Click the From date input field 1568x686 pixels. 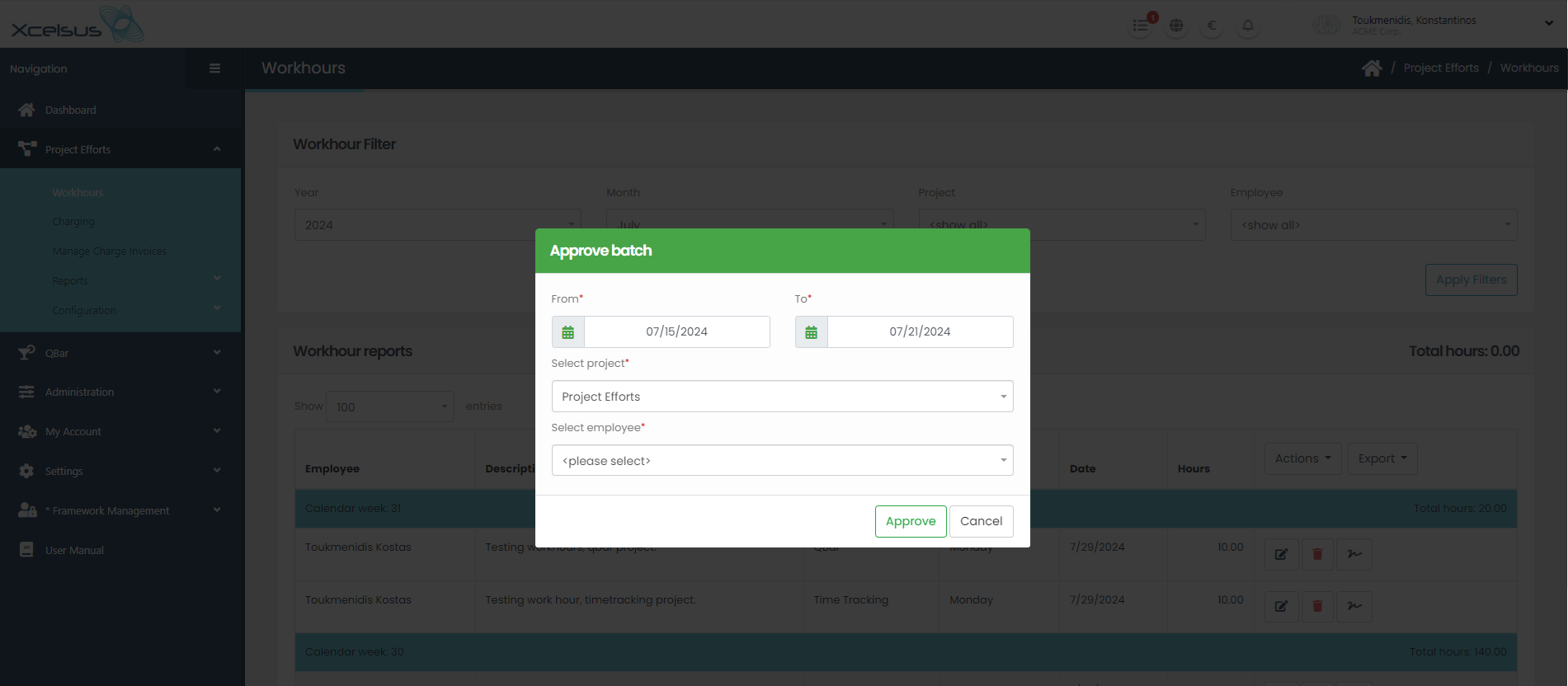(x=676, y=332)
